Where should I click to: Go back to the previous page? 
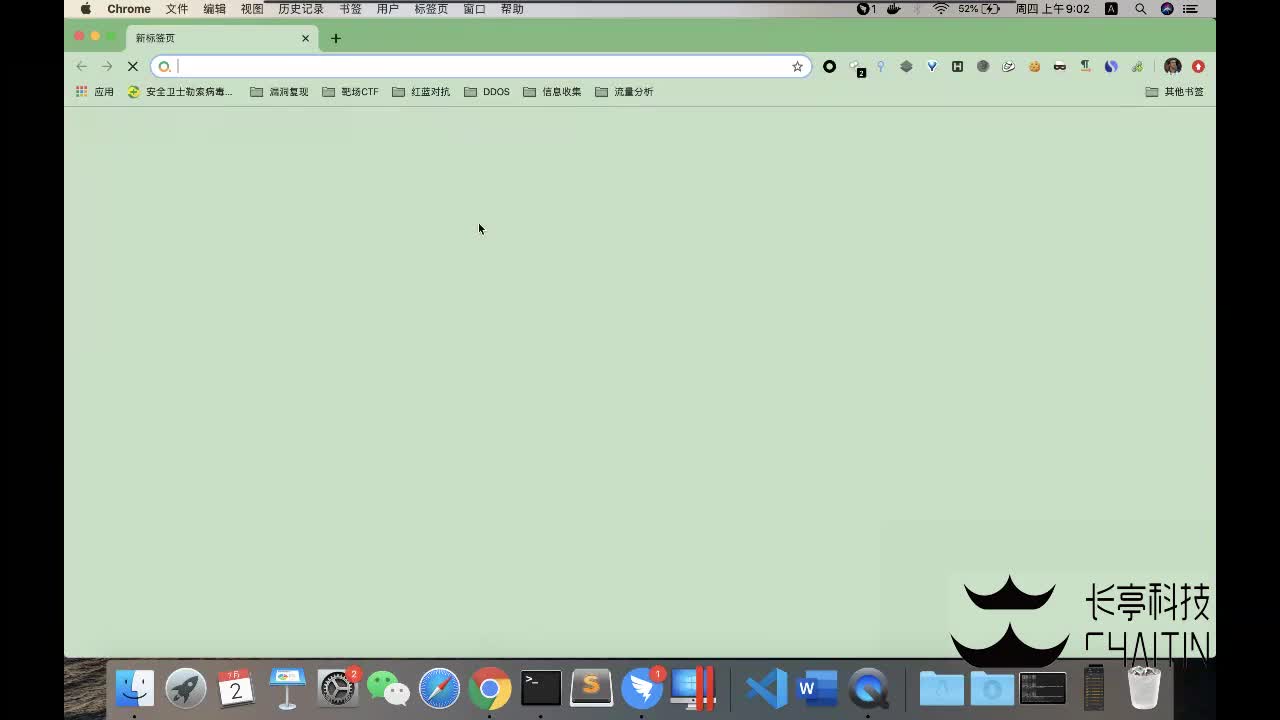tap(82, 66)
